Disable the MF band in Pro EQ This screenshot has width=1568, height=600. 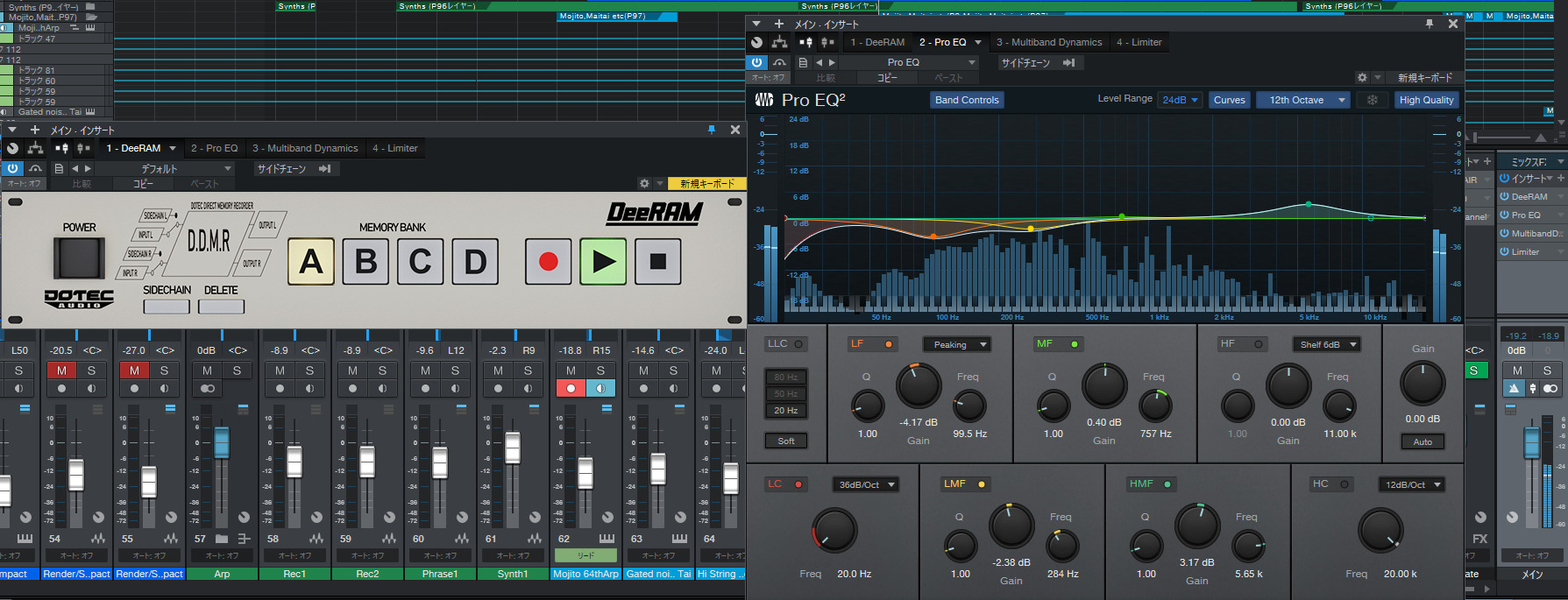click(x=1075, y=344)
